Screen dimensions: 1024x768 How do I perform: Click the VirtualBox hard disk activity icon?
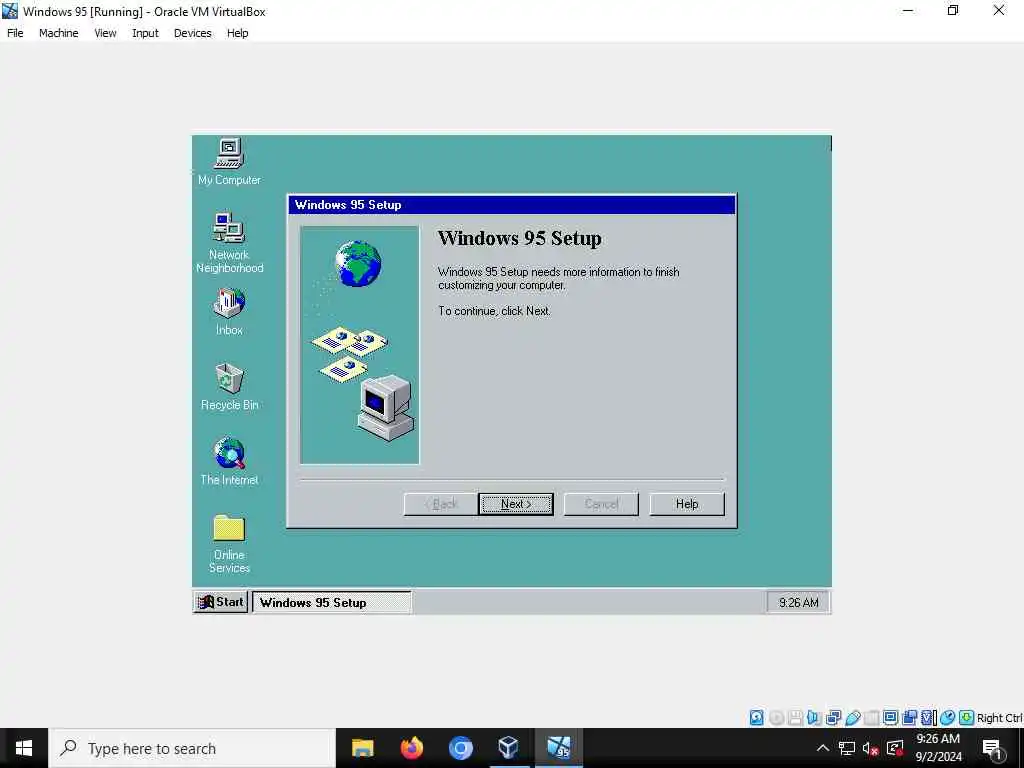tap(756, 718)
